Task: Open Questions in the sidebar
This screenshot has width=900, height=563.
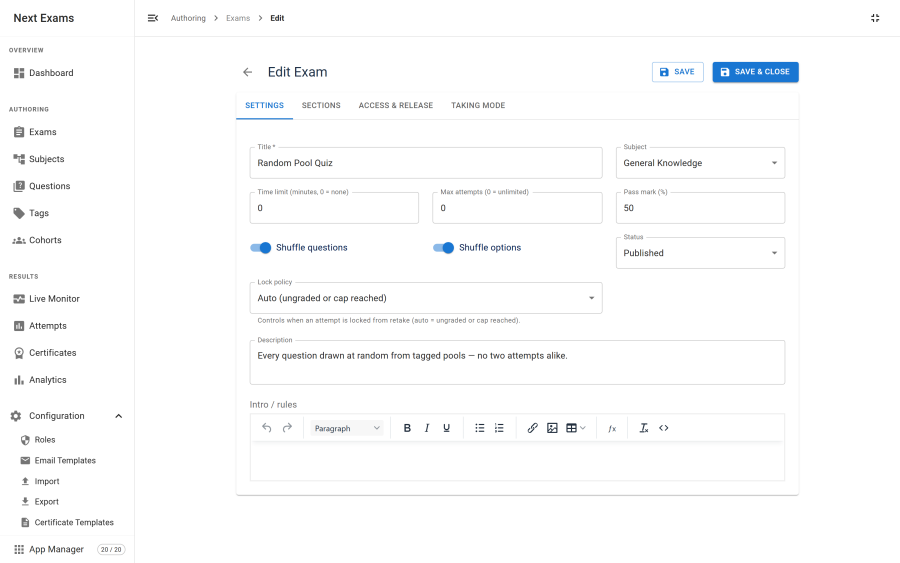Action: 67,186
